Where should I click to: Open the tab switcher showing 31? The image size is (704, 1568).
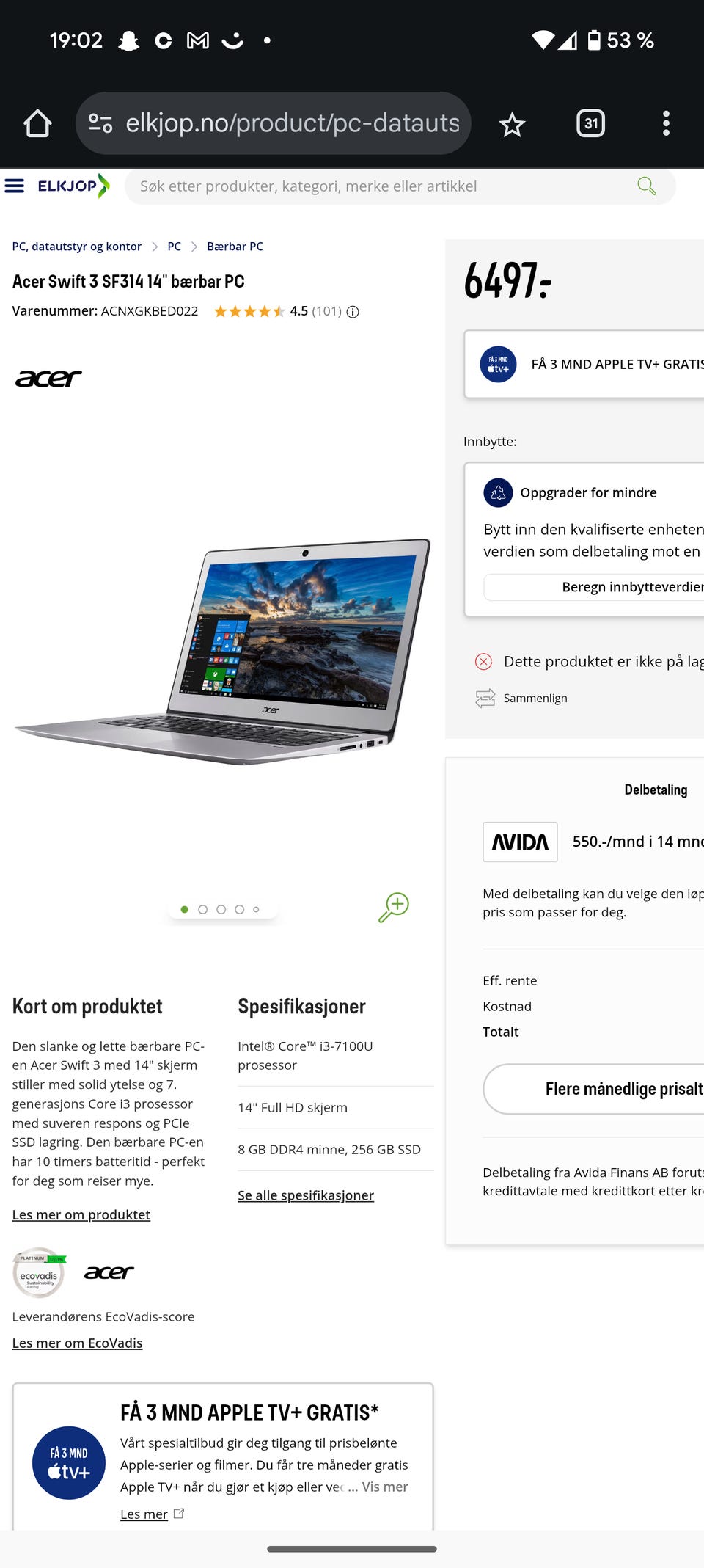pos(590,123)
